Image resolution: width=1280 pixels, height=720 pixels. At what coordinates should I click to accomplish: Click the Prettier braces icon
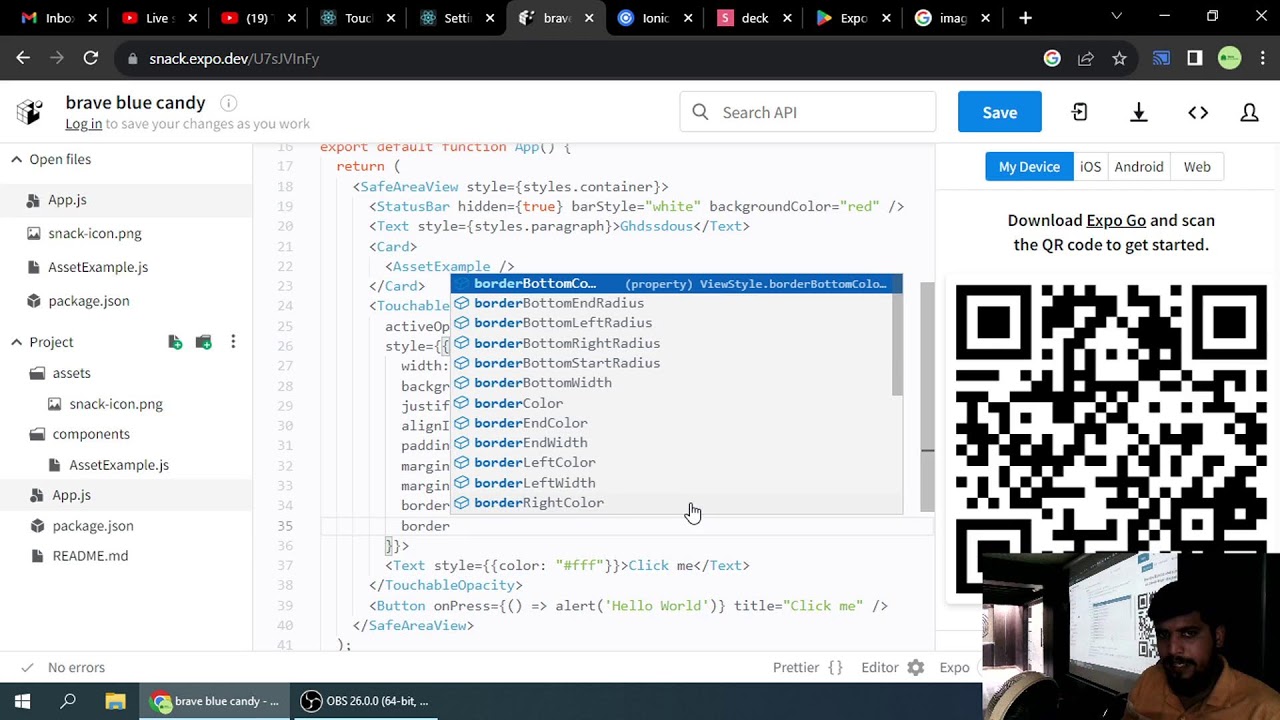pyautogui.click(x=835, y=667)
